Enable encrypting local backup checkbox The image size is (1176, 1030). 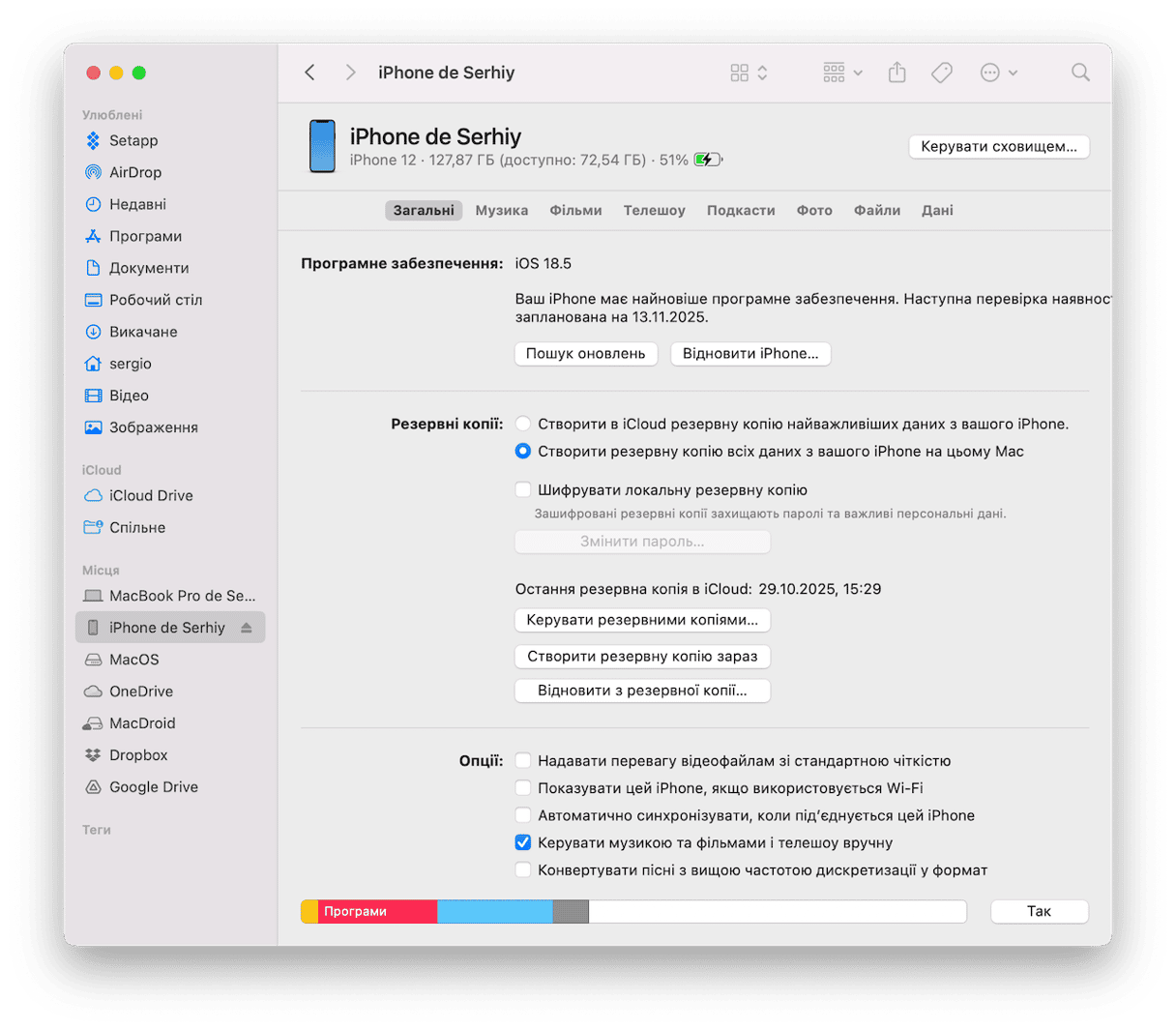tap(523, 490)
